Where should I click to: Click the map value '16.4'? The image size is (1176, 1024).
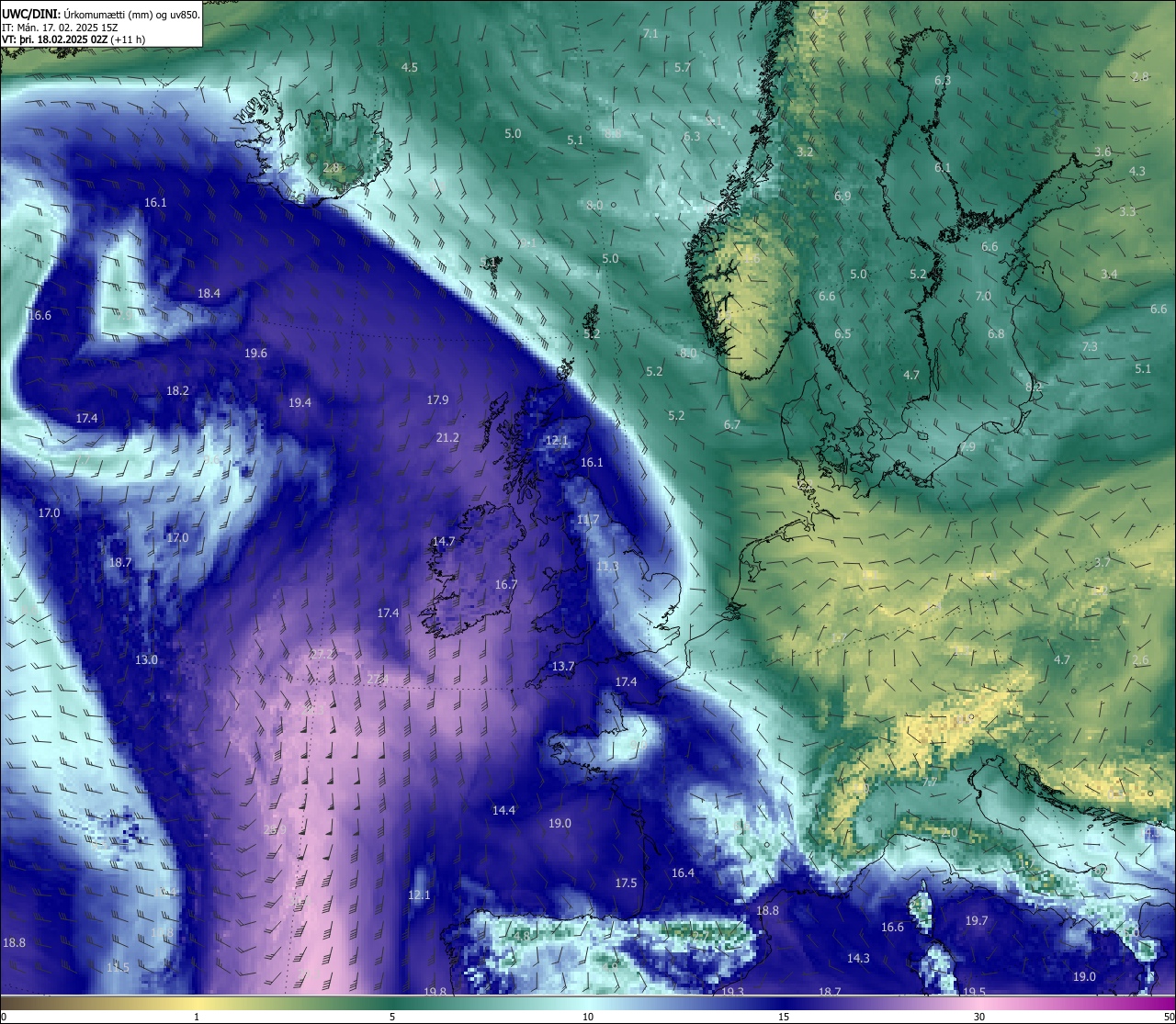pos(683,873)
